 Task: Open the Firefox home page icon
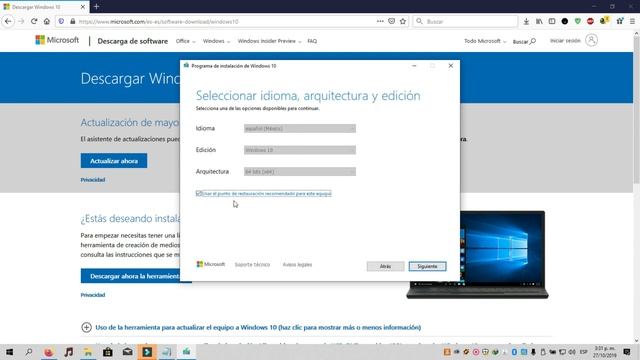pos(47,21)
